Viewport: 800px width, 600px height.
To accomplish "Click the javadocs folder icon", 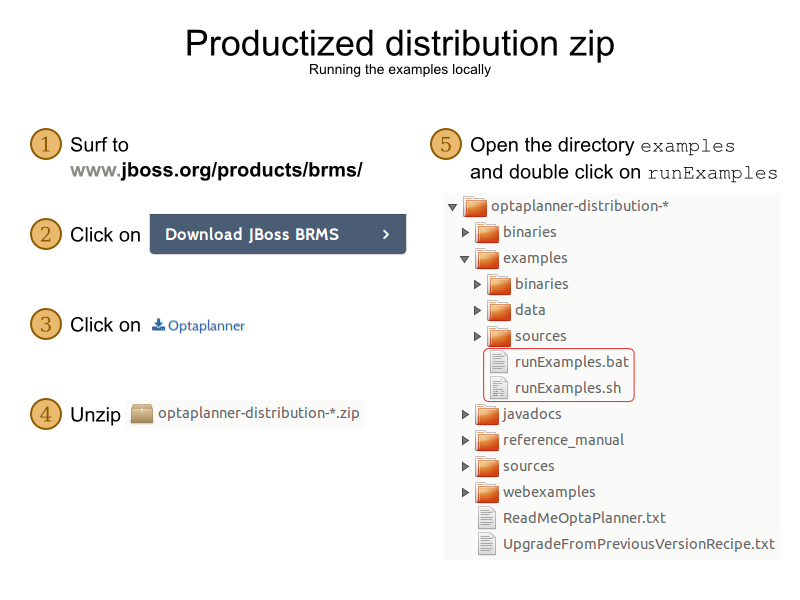I will [487, 414].
